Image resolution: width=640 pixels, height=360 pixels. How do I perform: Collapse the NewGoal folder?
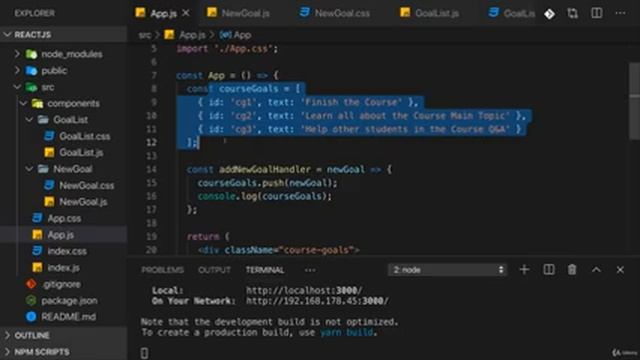[x=64, y=169]
